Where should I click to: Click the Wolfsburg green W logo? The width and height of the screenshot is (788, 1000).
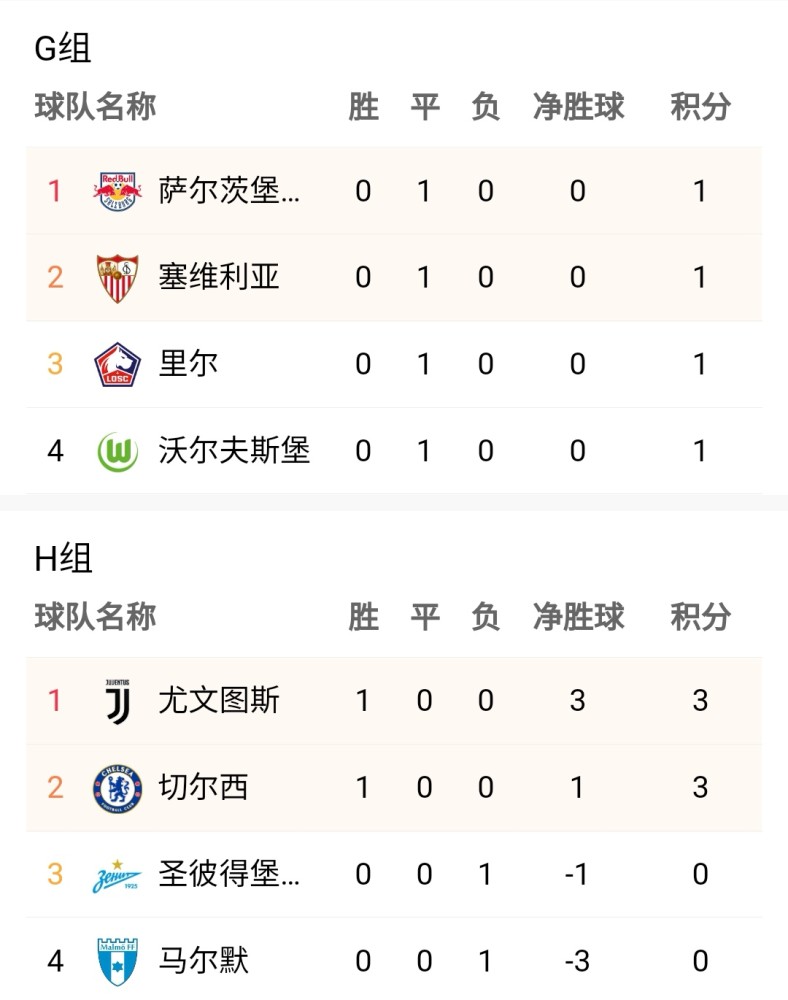coord(118,452)
